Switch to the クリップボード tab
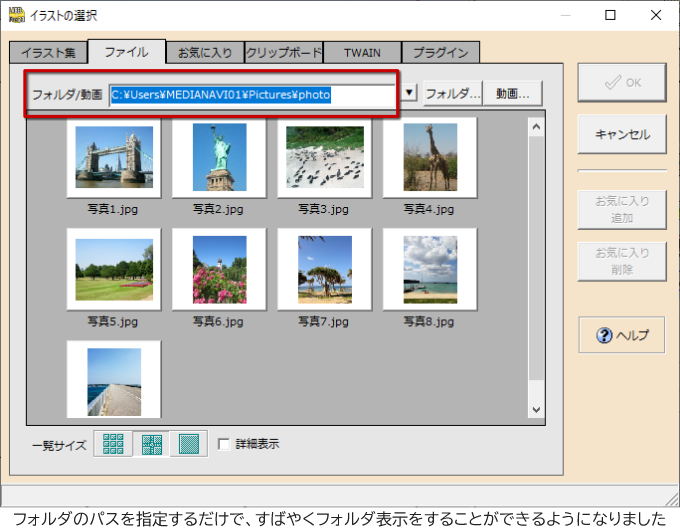Viewport: 680px width, 532px height. [284, 52]
